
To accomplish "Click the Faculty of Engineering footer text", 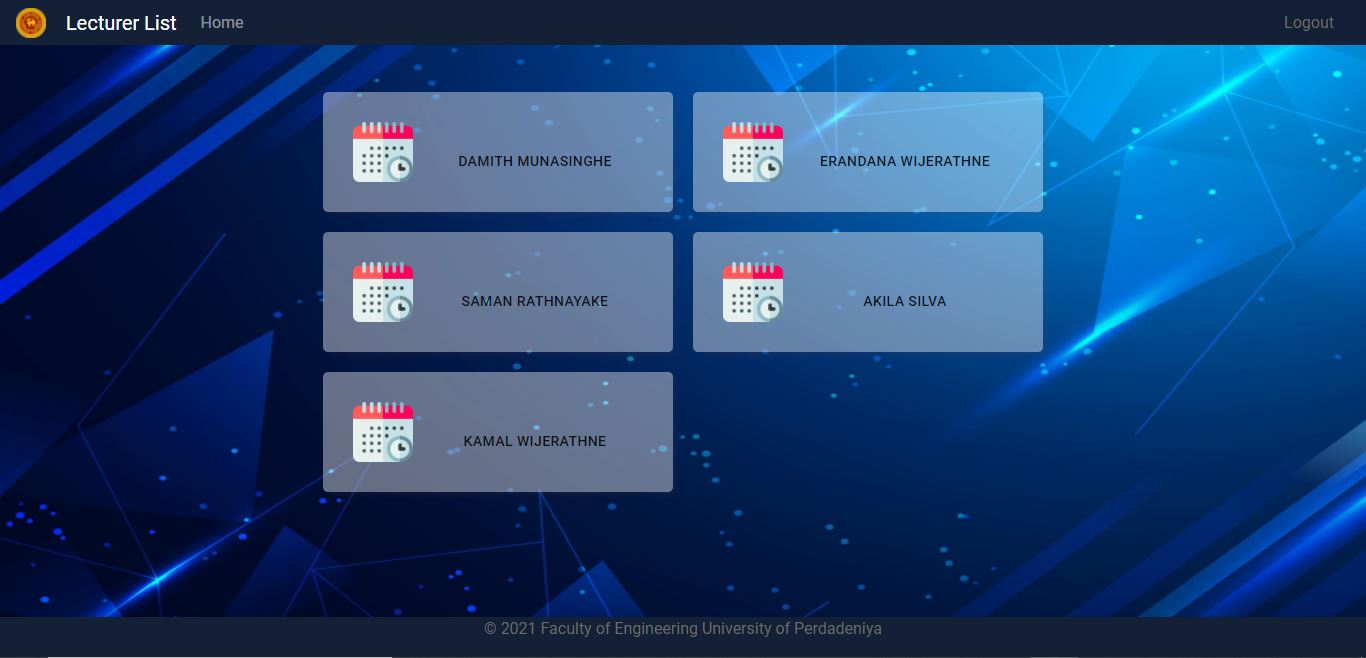I will 683,629.
